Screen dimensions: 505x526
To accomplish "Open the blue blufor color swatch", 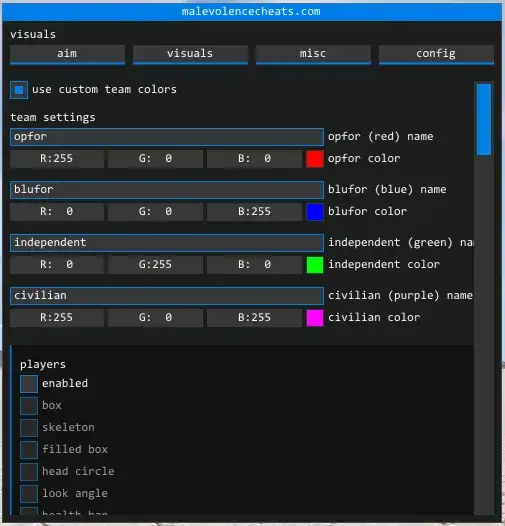I will (x=315, y=212).
